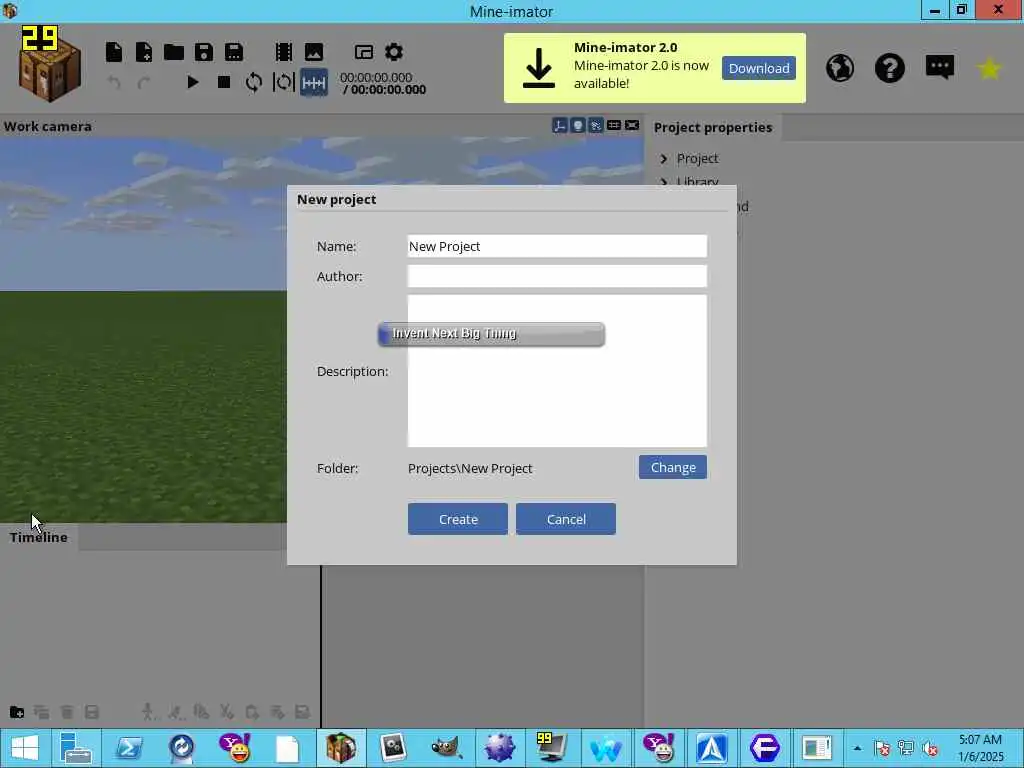Screen dimensions: 1024x768
Task: Expand the Library section in Project properties
Action: [664, 182]
